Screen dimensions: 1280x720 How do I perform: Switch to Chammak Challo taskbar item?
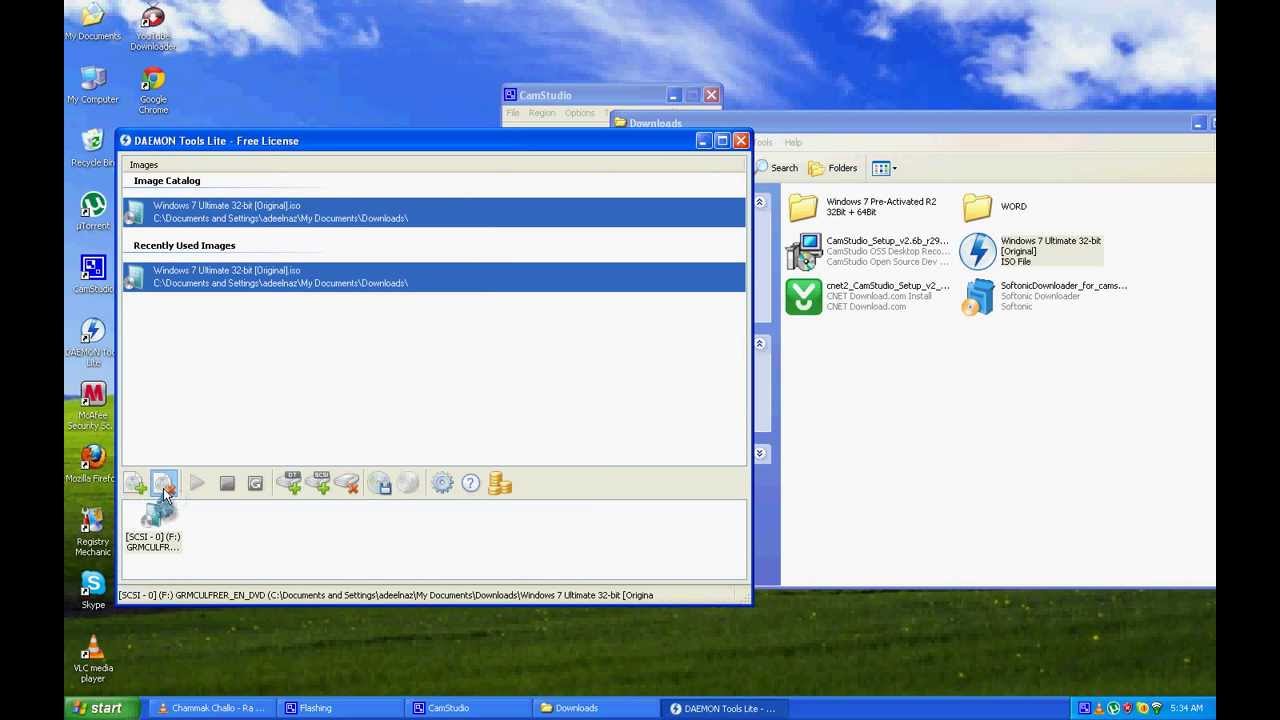211,708
